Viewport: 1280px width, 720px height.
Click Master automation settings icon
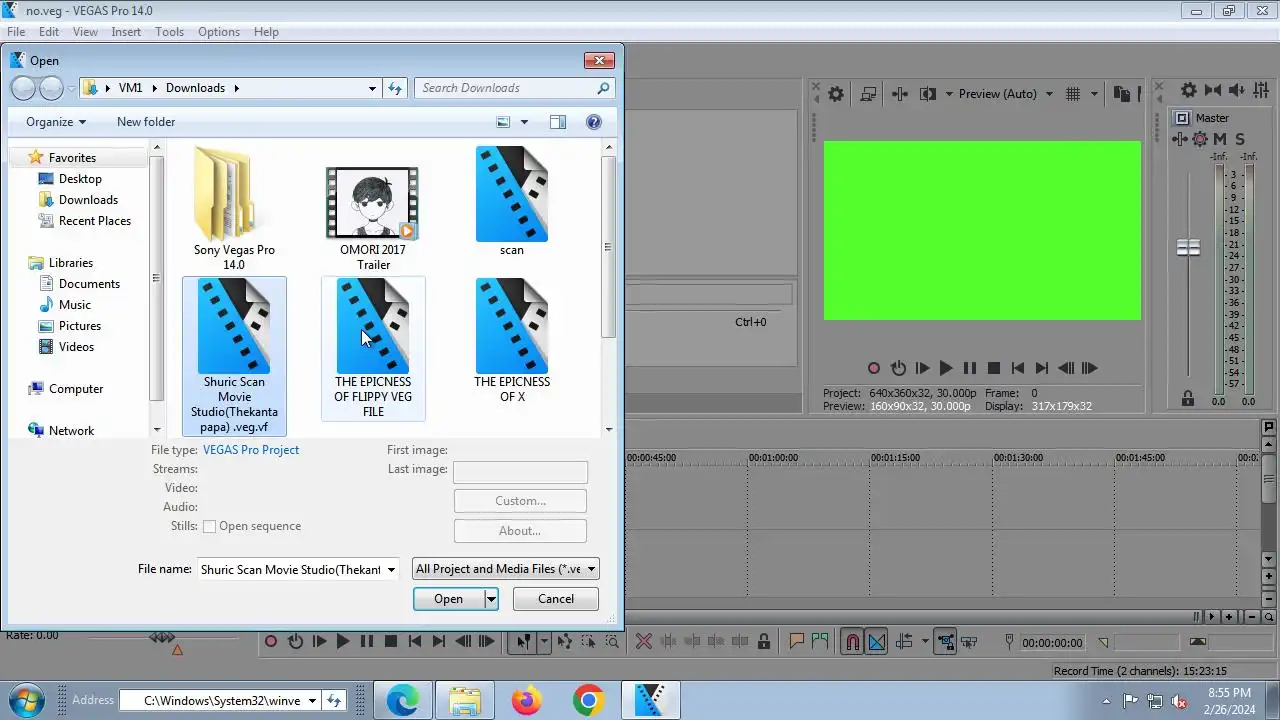1199,139
